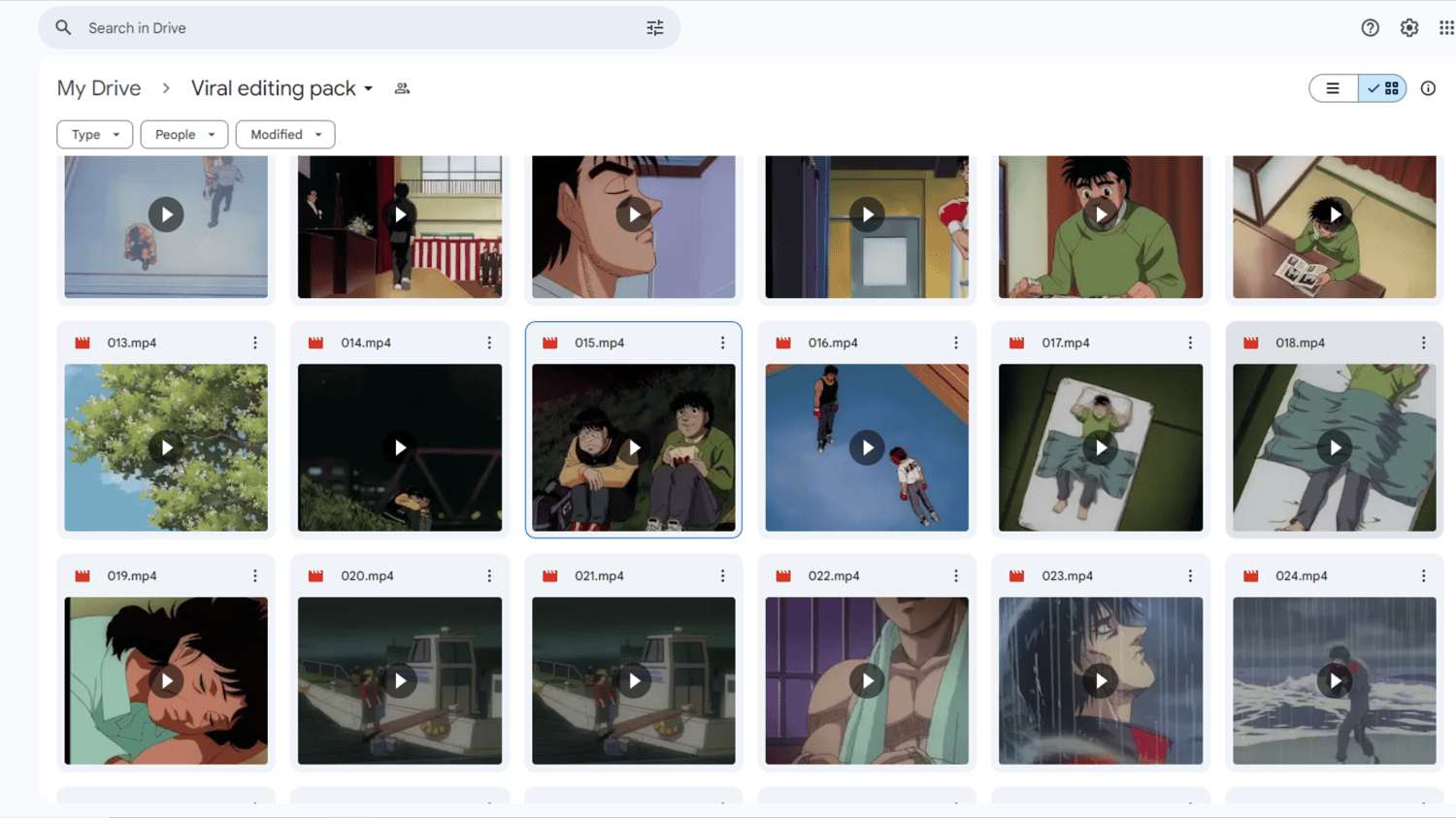Play the 017.mp4 video thumbnail
The width and height of the screenshot is (1456, 818).
click(x=1101, y=447)
